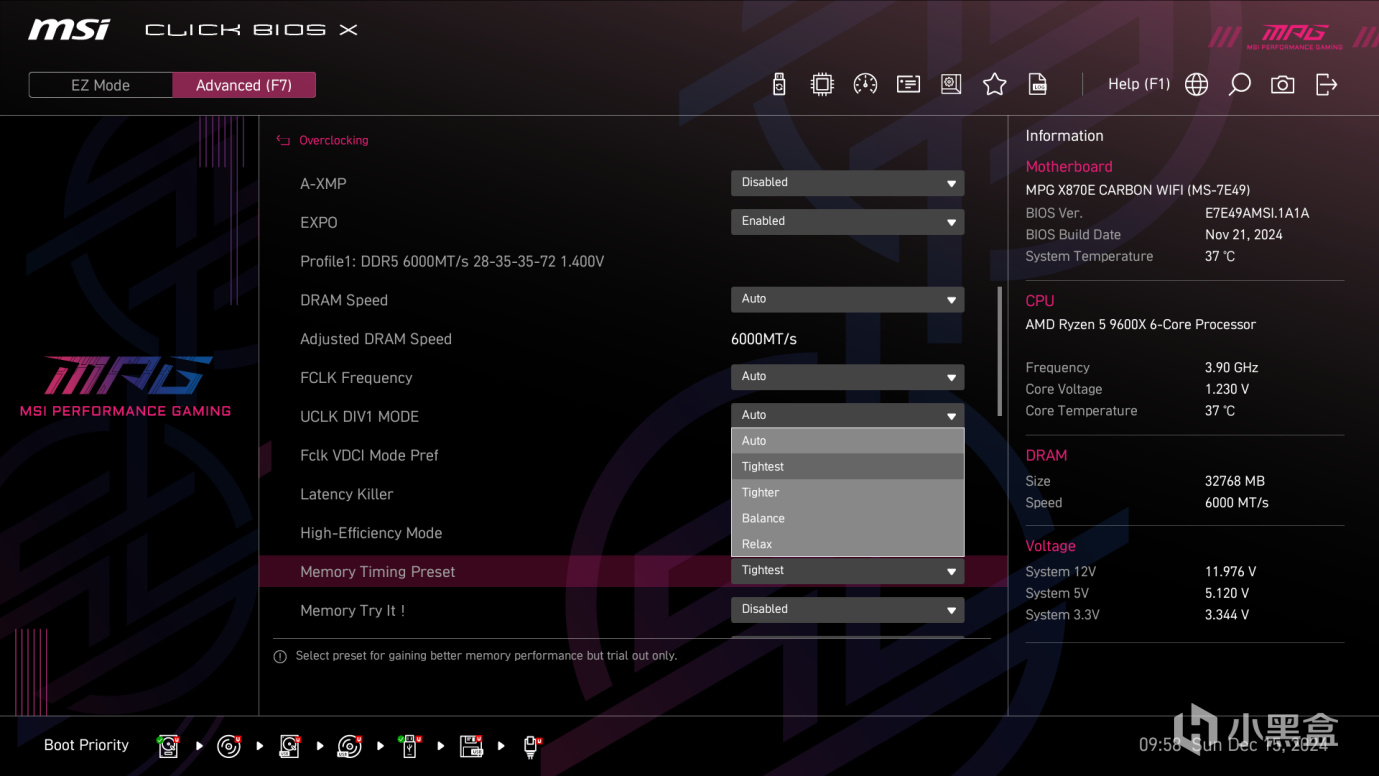Image resolution: width=1379 pixels, height=776 pixels.
Task: Select the DRAM Speed setting label
Action: [x=344, y=301]
